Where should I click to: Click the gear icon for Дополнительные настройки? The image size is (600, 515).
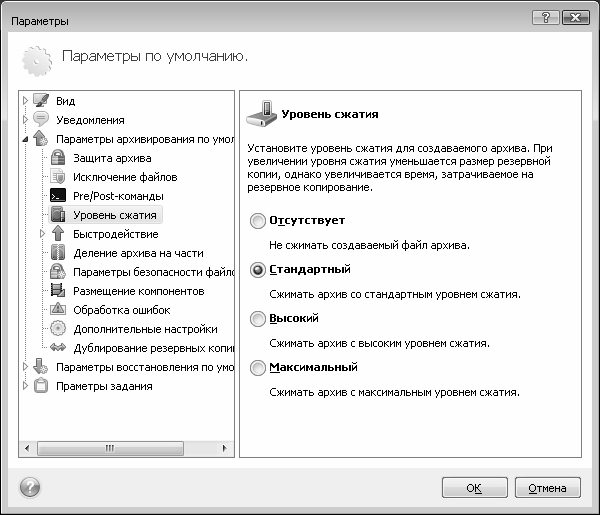[x=58, y=329]
